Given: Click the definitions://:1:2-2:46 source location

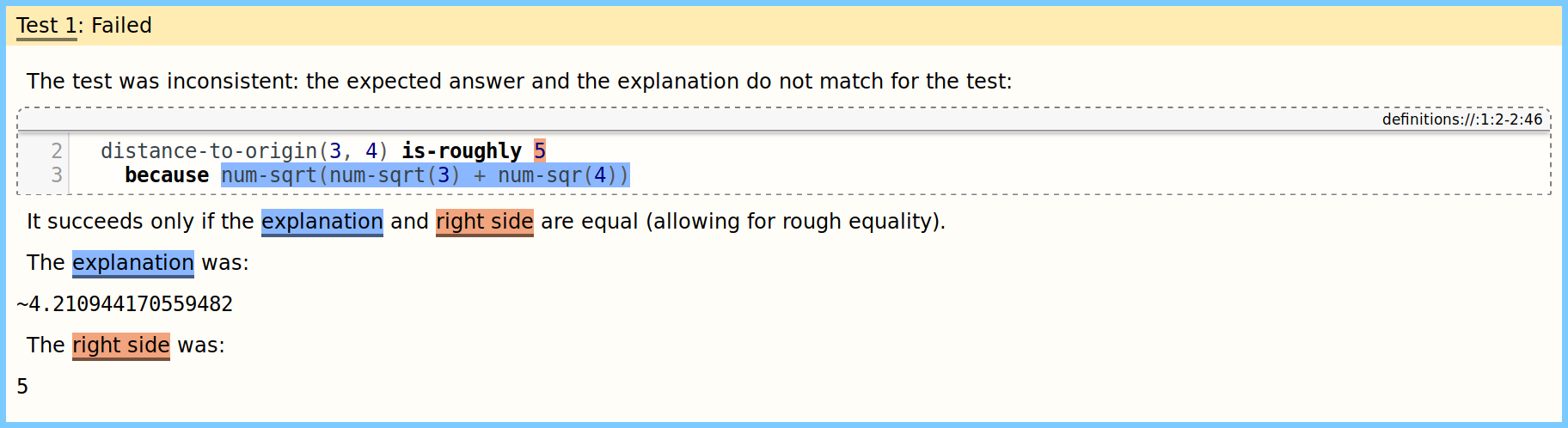Looking at the screenshot, I should tap(1461, 119).
